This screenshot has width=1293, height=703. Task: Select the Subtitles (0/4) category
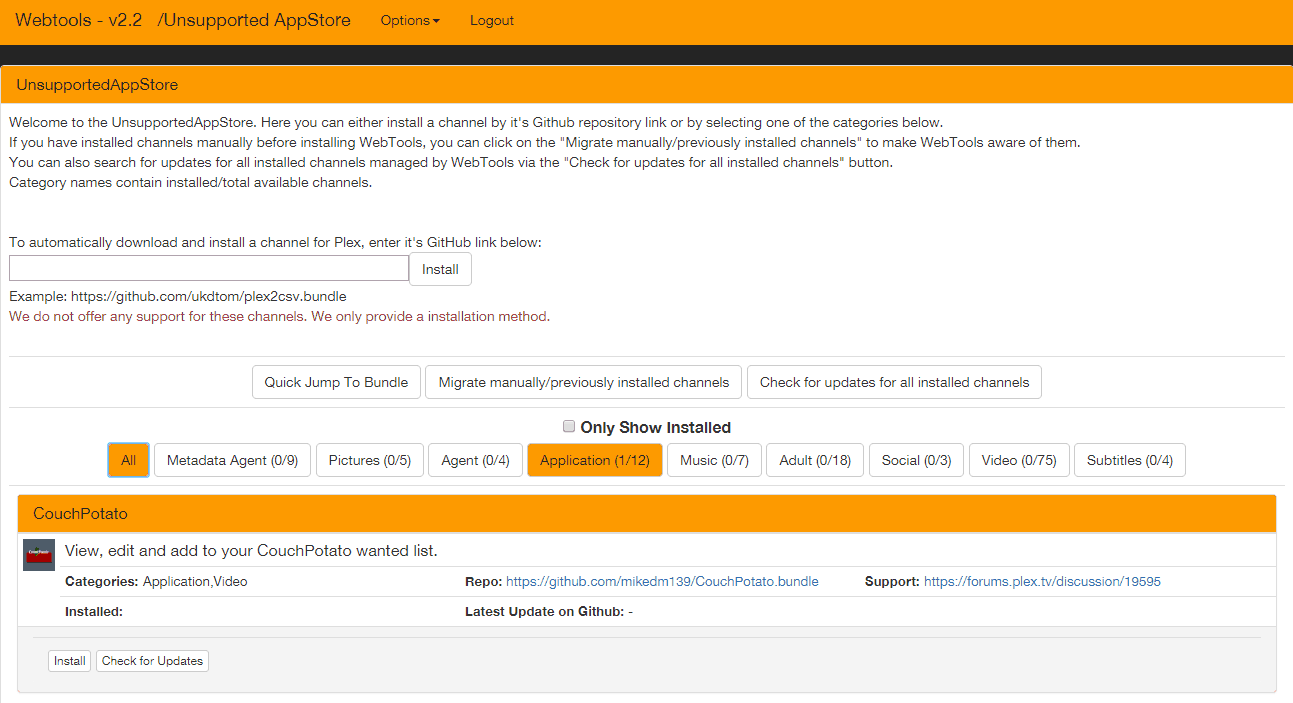coord(1130,460)
